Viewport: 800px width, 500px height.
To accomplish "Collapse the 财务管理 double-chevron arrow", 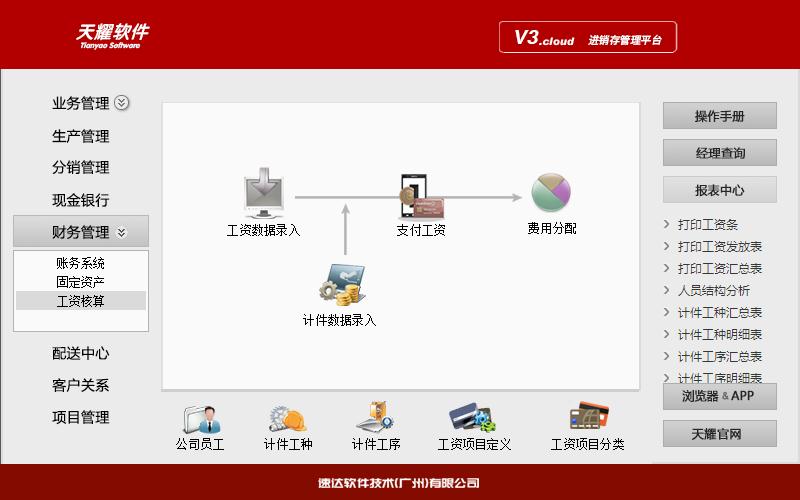I will (121, 233).
